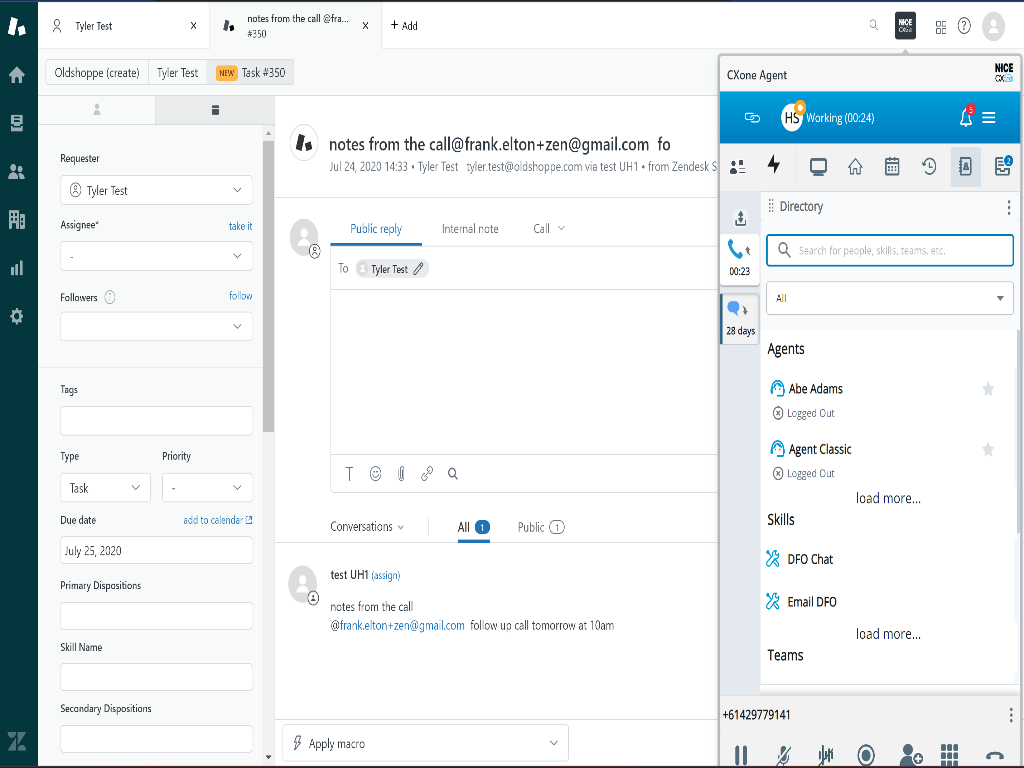This screenshot has height=768, width=1024.
Task: Expand the Assignee dropdown
Action: pyautogui.click(x=156, y=256)
